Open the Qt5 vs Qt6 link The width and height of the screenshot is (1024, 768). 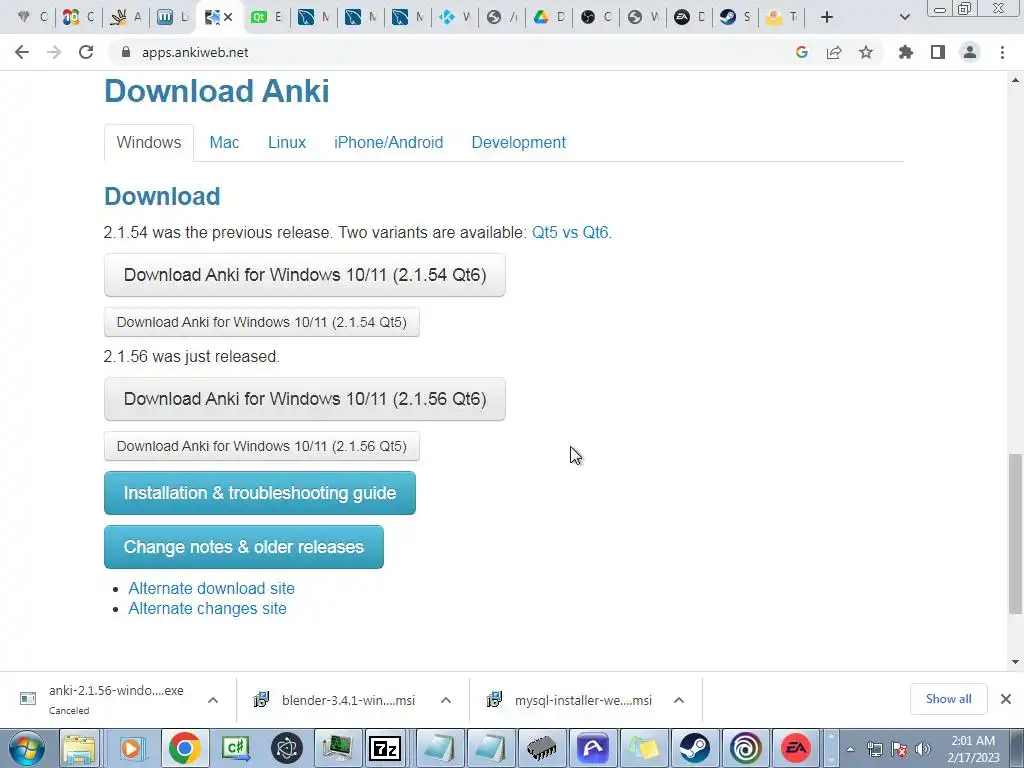(x=570, y=232)
